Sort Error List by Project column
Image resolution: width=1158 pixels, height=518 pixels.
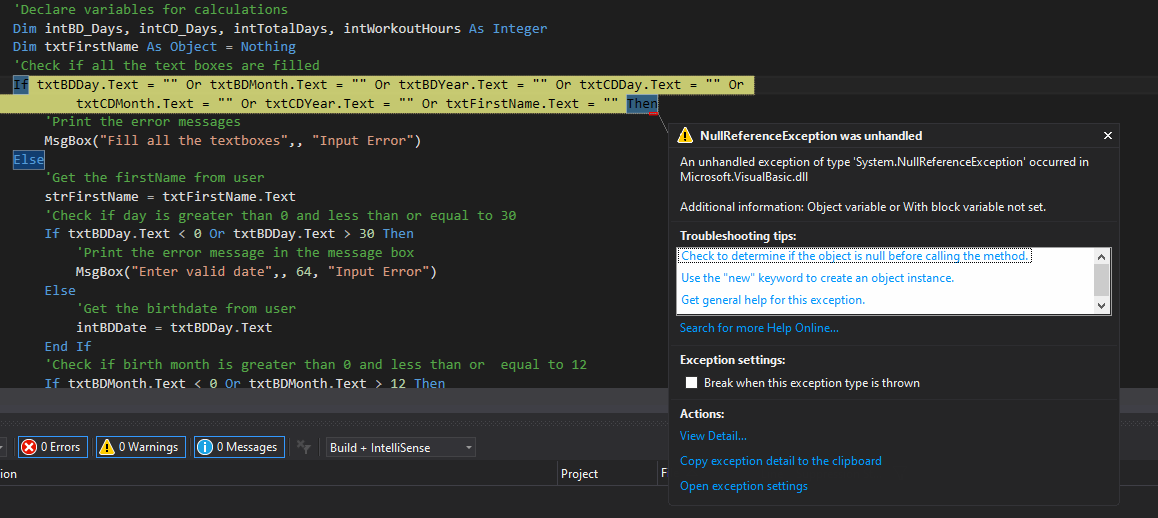(580, 474)
